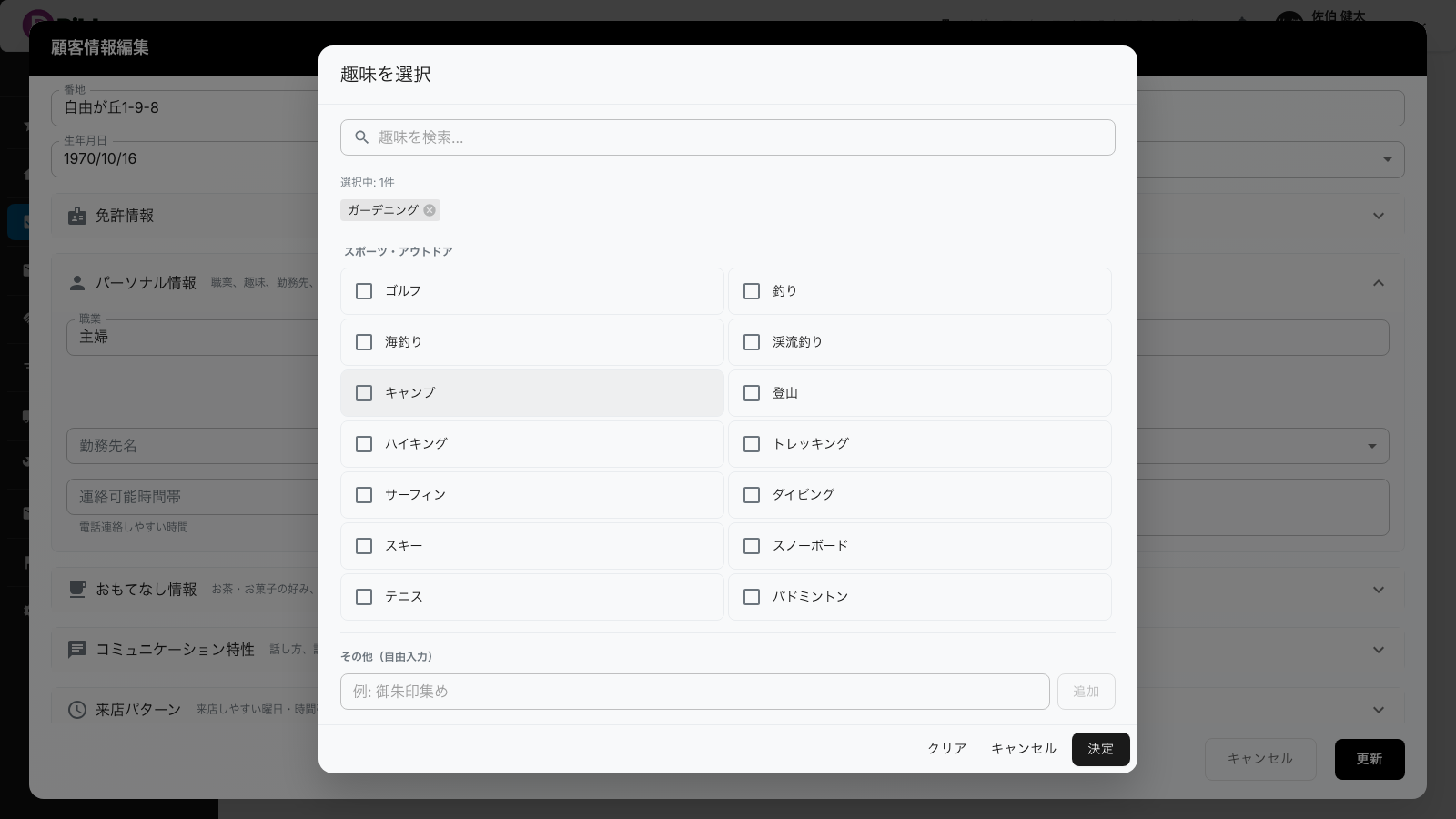This screenshot has height=819, width=1456.
Task: Click the 免許情報 license card icon
Action: pos(77,216)
